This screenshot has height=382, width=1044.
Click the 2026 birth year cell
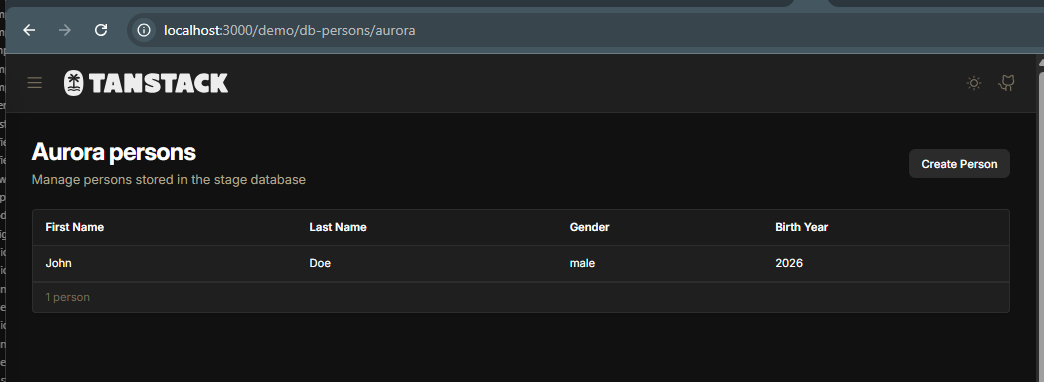point(789,263)
